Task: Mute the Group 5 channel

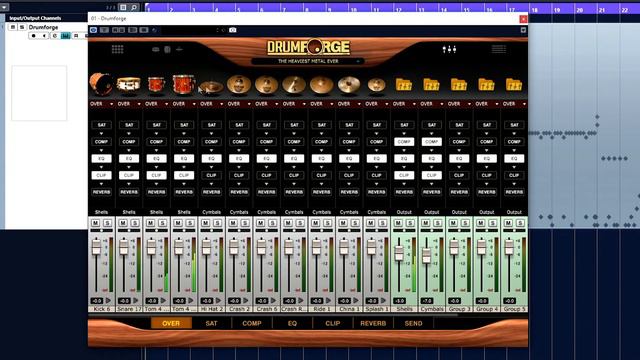Action: click(508, 223)
